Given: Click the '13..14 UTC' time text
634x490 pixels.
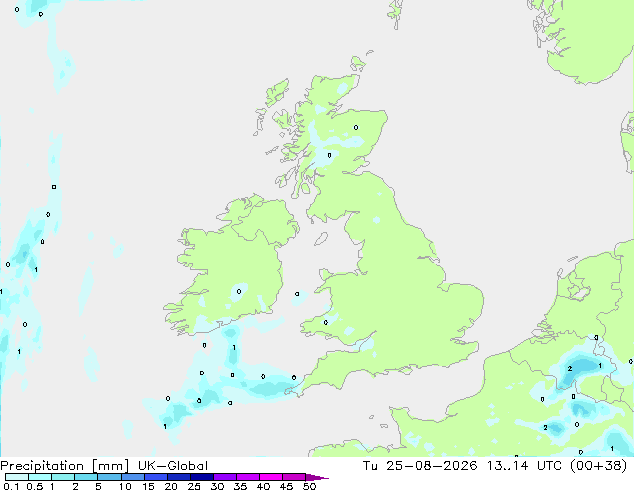Looking at the screenshot, I should coord(524,466).
